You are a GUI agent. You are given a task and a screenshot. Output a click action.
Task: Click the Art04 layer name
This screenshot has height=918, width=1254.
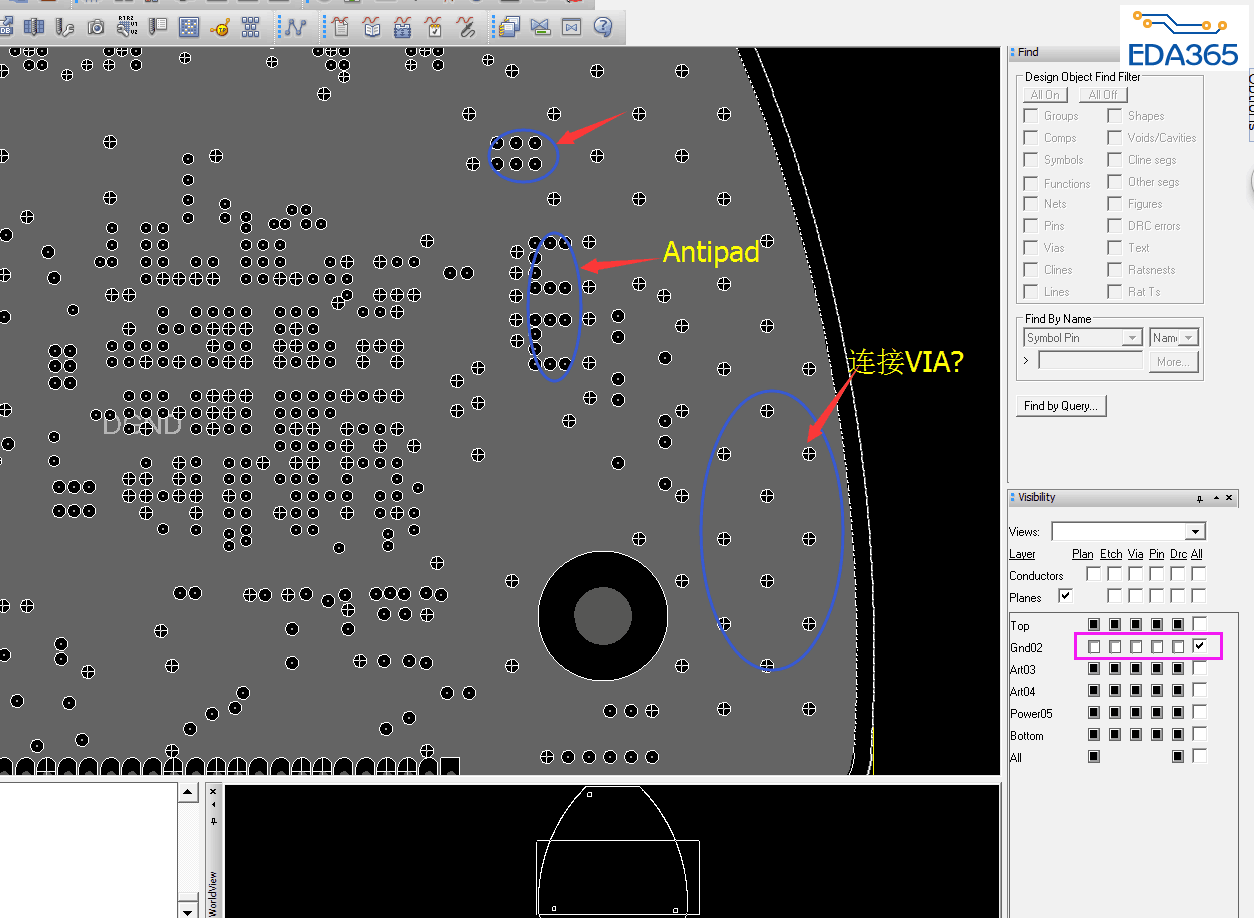(x=1023, y=692)
